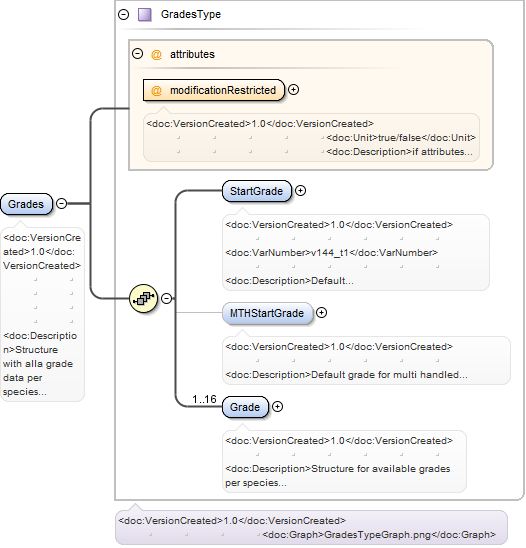Click the v144_t1 VarNumber annotation
This screenshot has width=526, height=548.
332,253
